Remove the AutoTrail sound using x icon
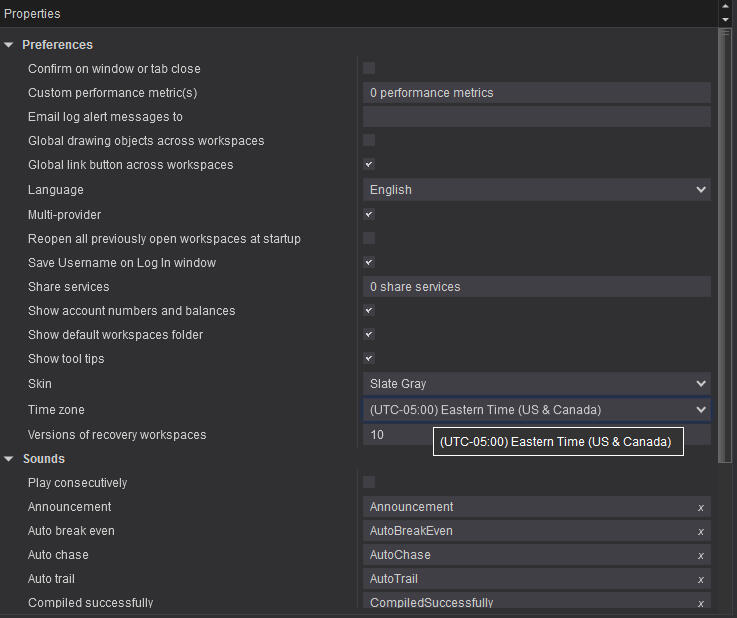Viewport: 737px width, 618px height. pos(700,580)
